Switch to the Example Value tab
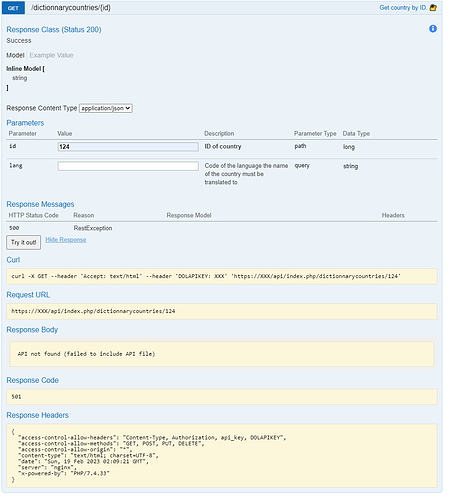This screenshot has height=500, width=452. coord(51,55)
